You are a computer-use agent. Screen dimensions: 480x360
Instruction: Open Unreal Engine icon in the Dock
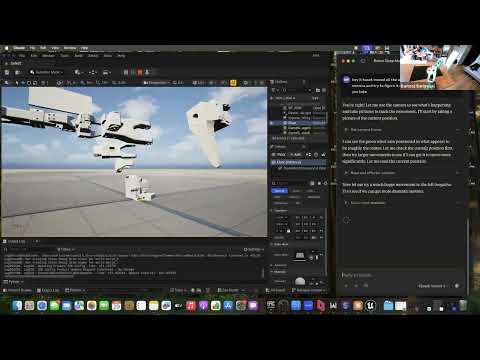tap(370, 305)
